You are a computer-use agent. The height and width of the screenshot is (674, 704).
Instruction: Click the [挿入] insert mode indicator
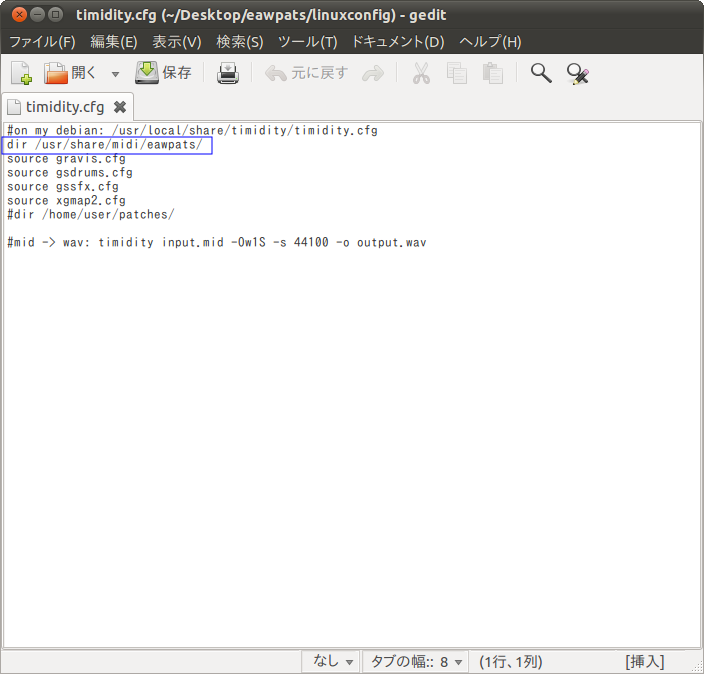[644, 661]
